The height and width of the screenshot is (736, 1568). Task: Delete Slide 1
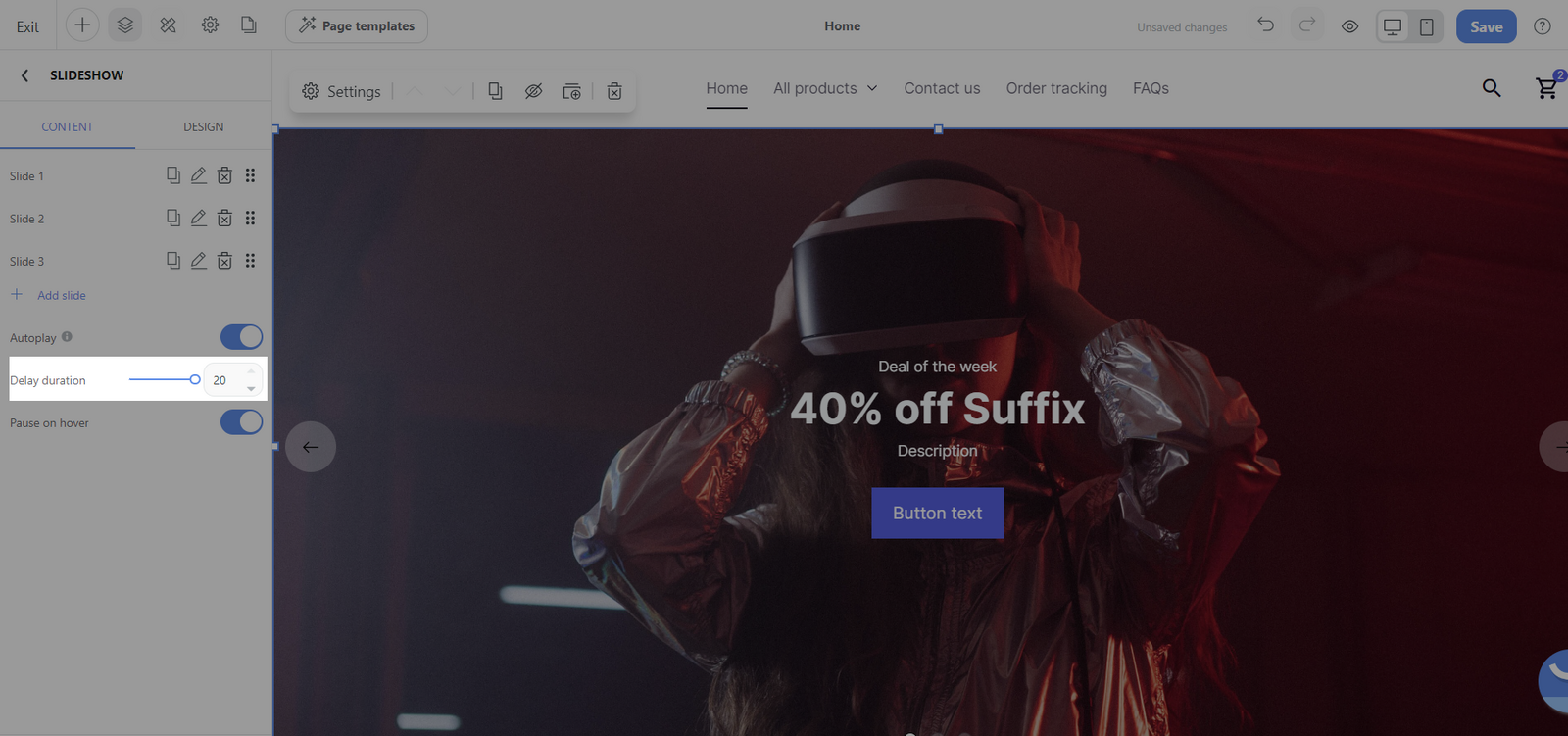tap(224, 175)
